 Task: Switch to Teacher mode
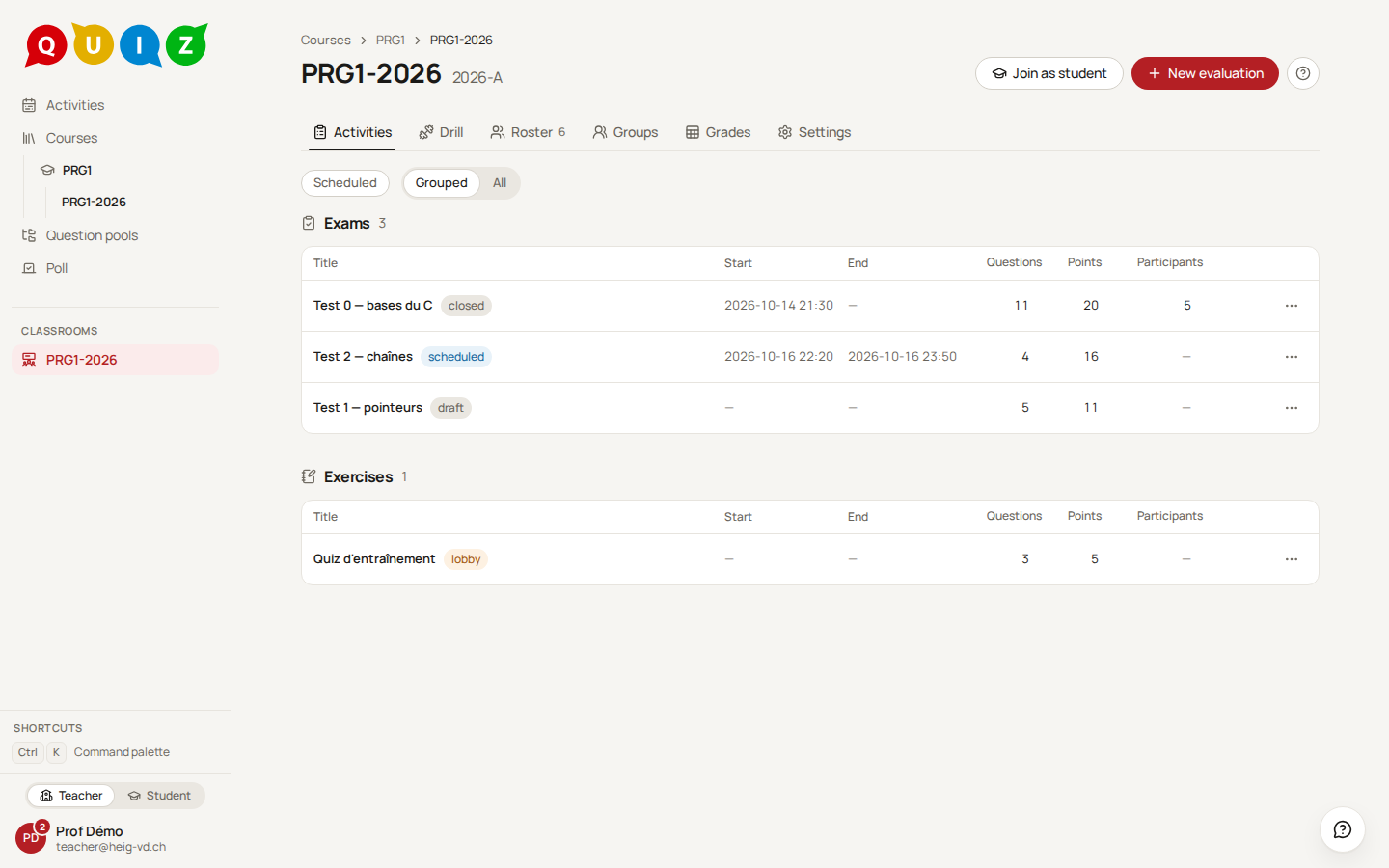pos(70,796)
